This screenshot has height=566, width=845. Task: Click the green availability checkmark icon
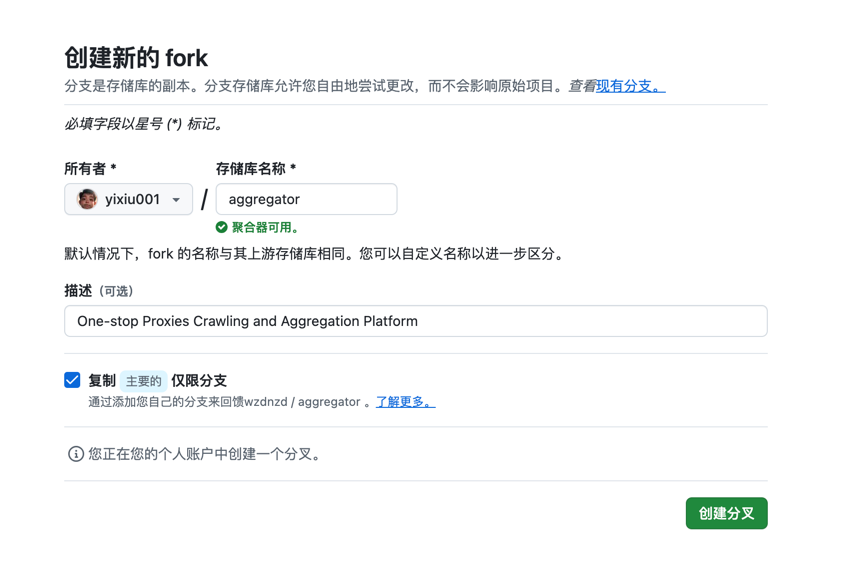[x=222, y=227]
